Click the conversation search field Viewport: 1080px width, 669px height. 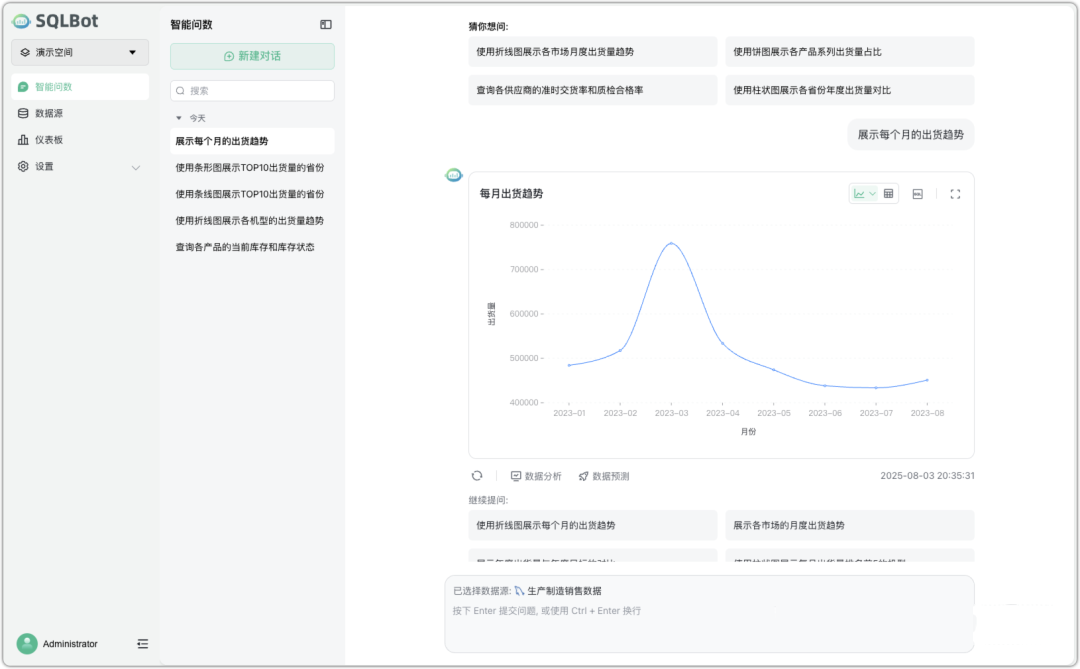tap(252, 90)
